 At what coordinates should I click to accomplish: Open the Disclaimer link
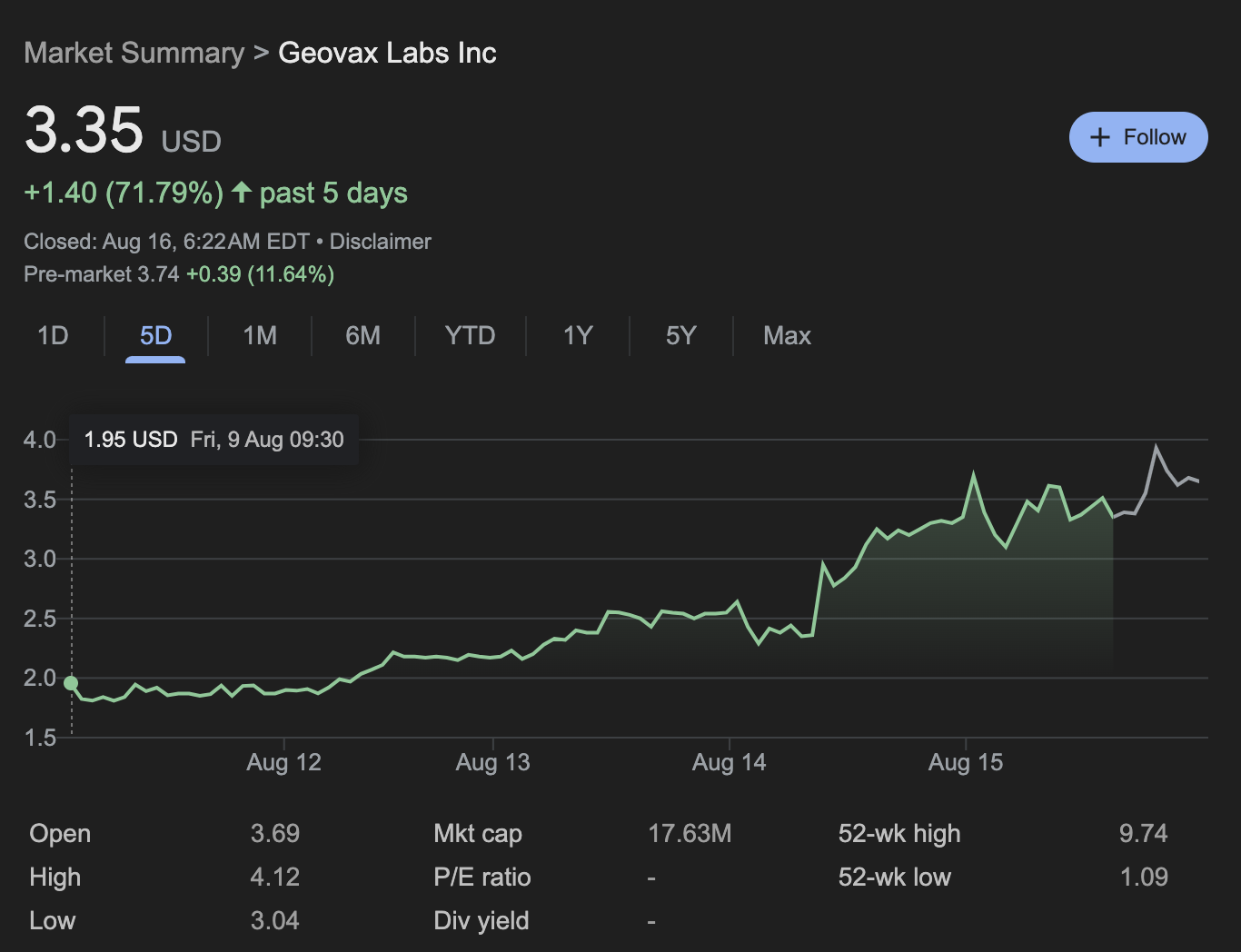click(380, 242)
